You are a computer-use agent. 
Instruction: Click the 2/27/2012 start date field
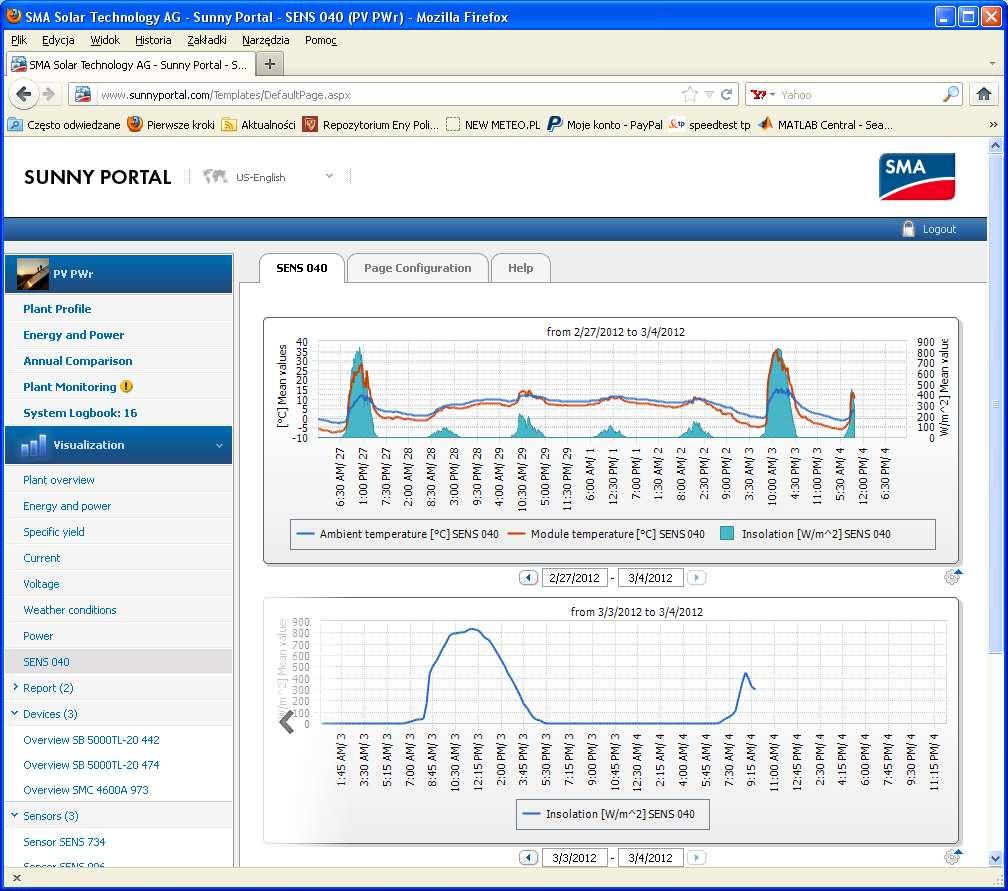(x=575, y=578)
